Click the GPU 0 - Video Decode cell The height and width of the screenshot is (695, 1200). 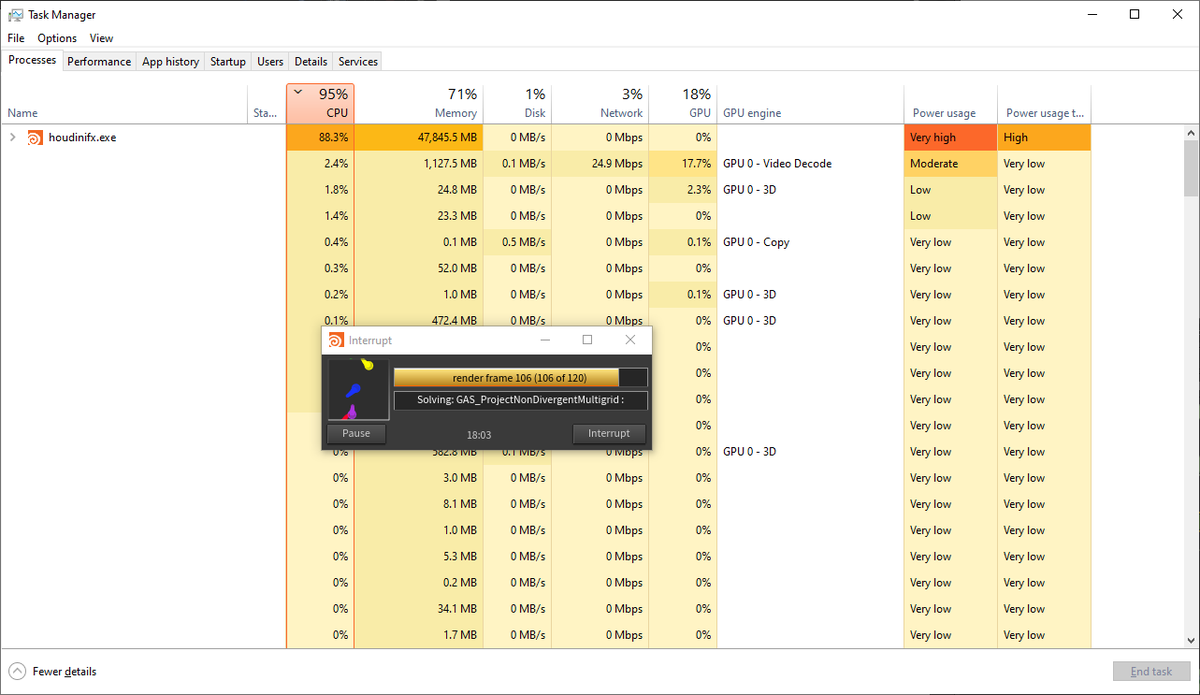pos(810,164)
